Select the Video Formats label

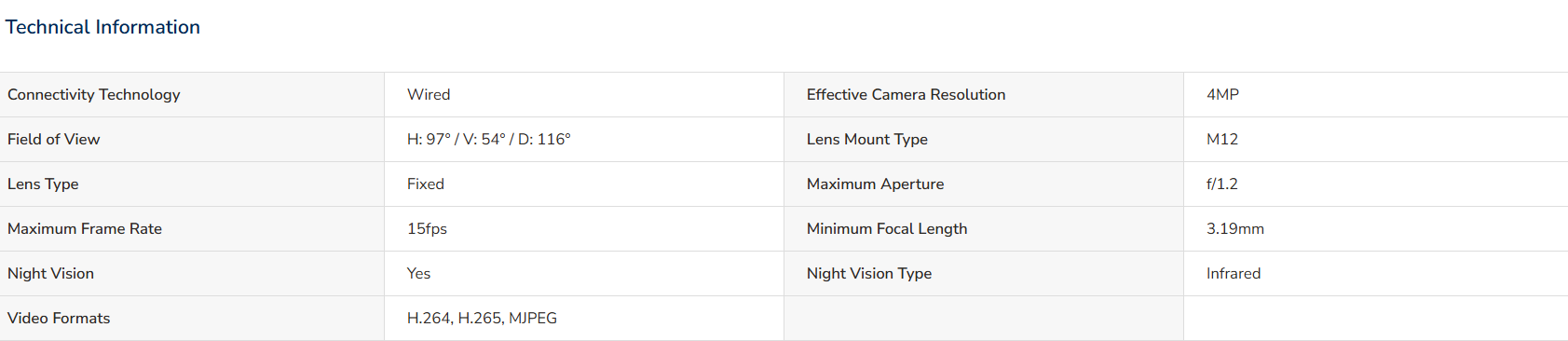pyautogui.click(x=59, y=319)
